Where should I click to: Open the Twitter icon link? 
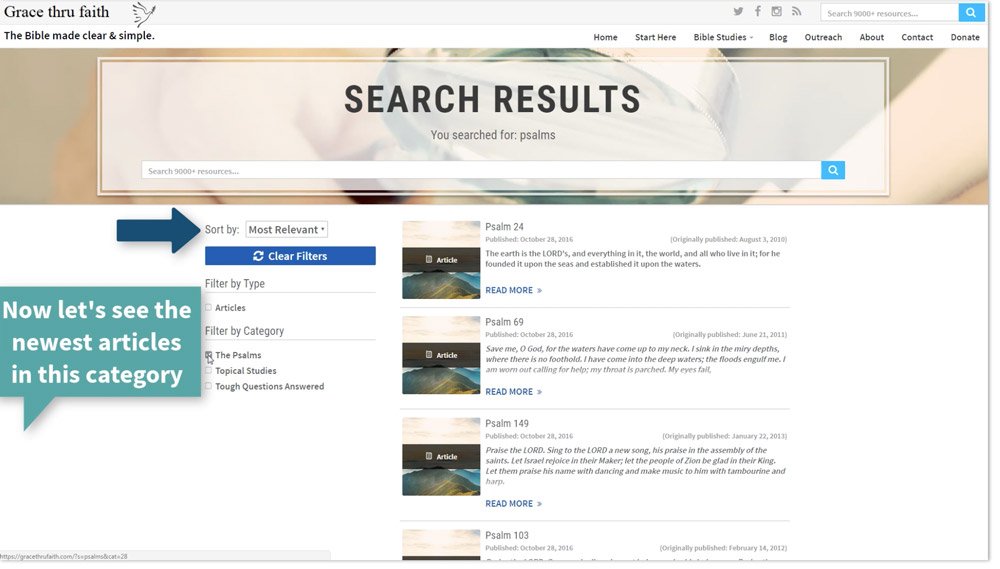pos(738,11)
